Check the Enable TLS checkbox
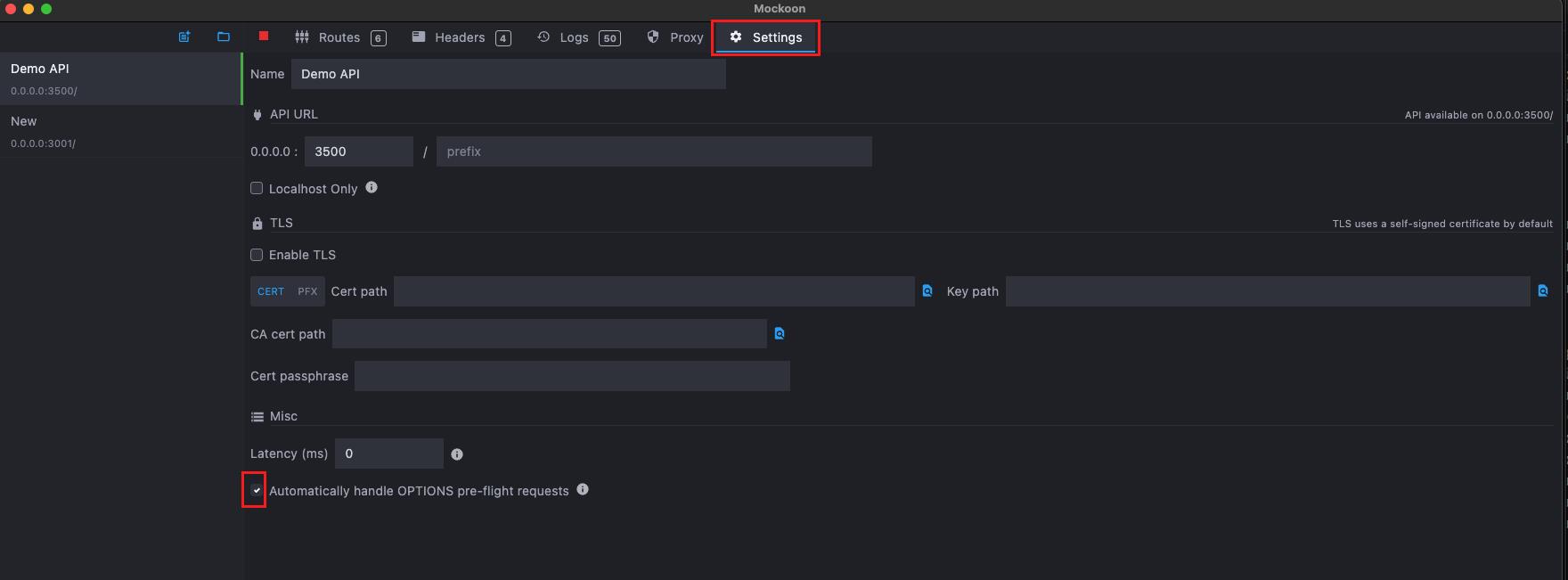1568x580 pixels. coord(257,255)
